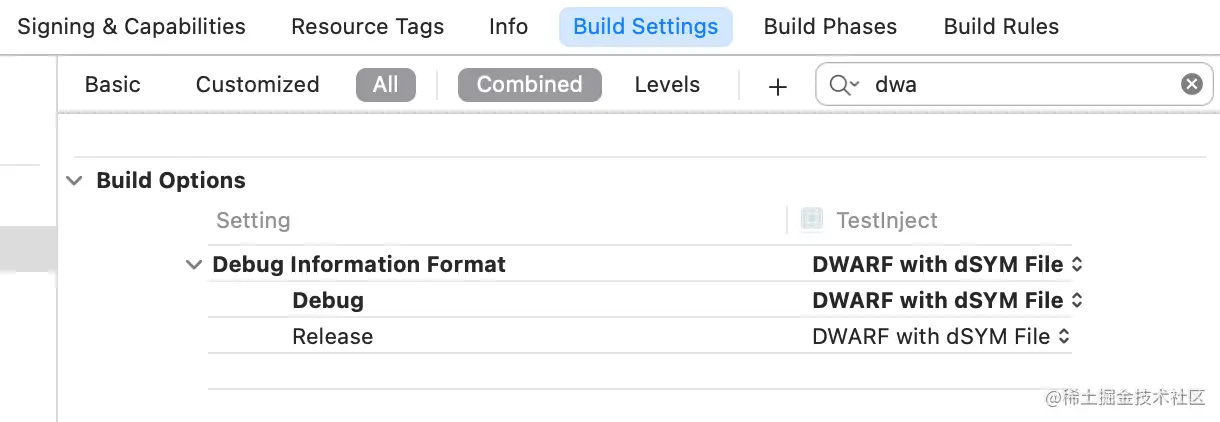Image resolution: width=1220 pixels, height=422 pixels.
Task: Clear the search field with the x icon
Action: [1191, 85]
